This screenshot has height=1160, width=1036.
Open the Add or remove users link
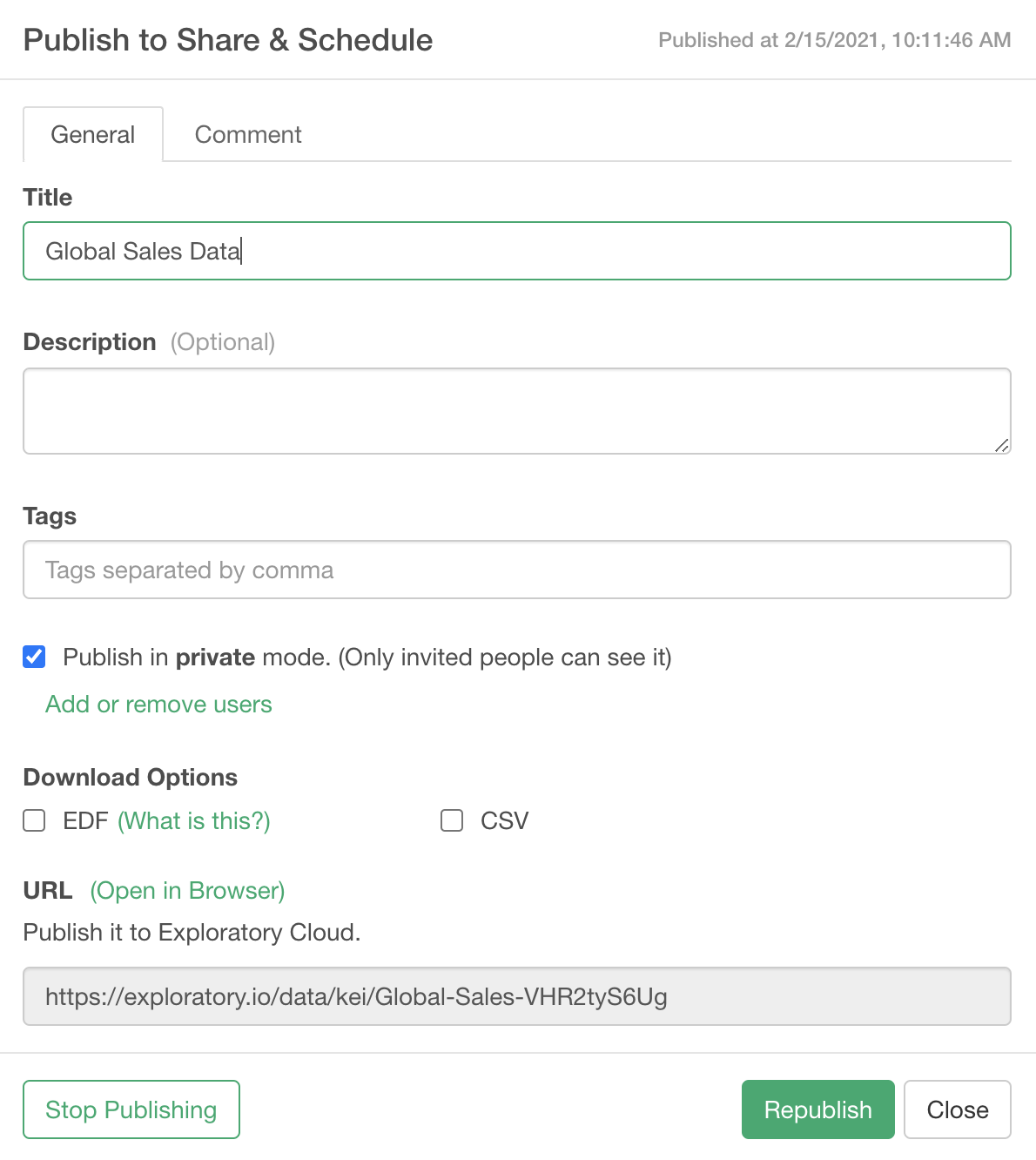(158, 704)
